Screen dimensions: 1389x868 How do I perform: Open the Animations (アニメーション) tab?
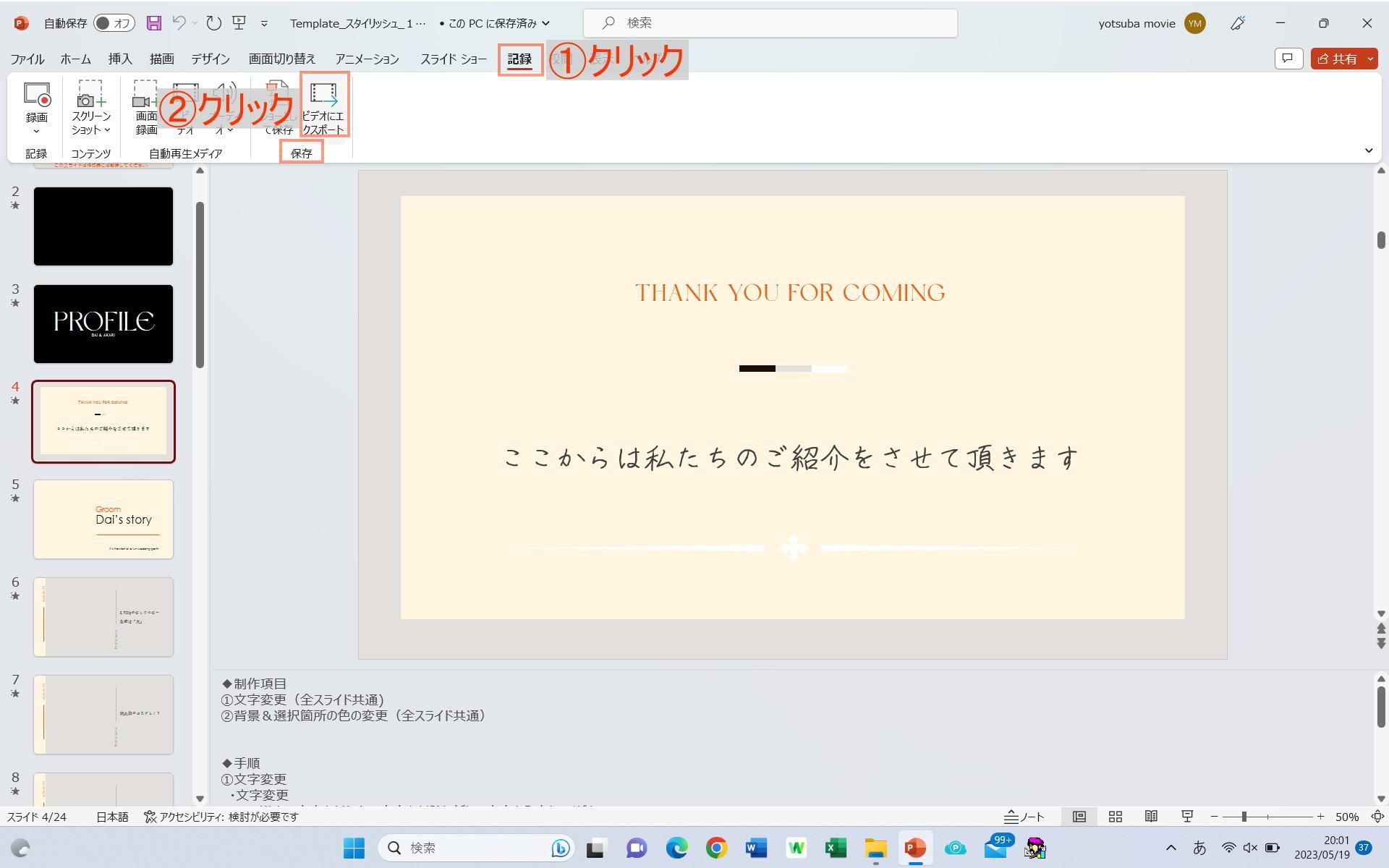tap(367, 59)
